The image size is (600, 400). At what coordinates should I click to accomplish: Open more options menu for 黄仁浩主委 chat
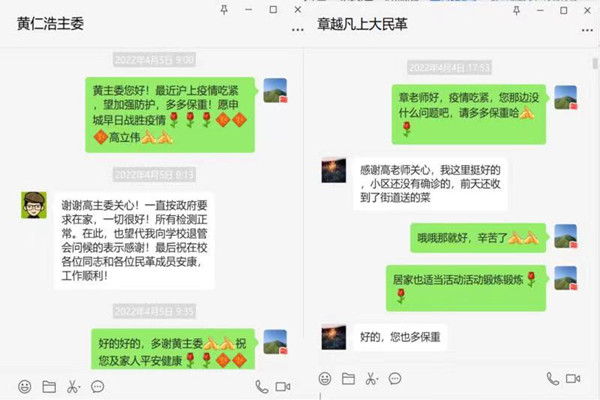click(298, 29)
